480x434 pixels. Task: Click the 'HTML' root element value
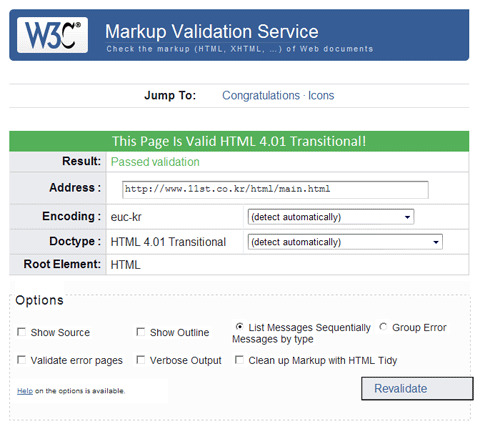tap(125, 265)
